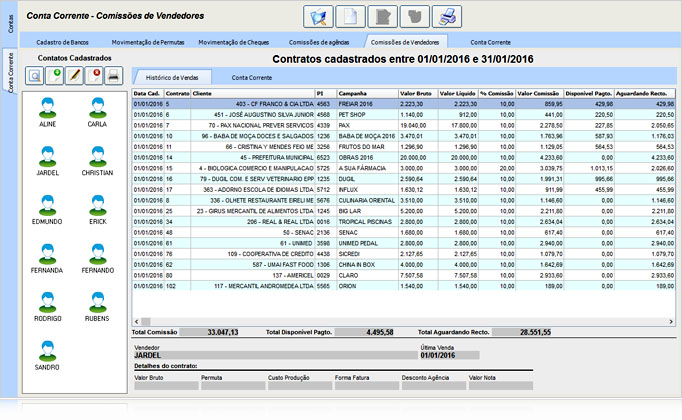Print contacts list with small printer icon
This screenshot has width=682, height=420.
tap(114, 76)
